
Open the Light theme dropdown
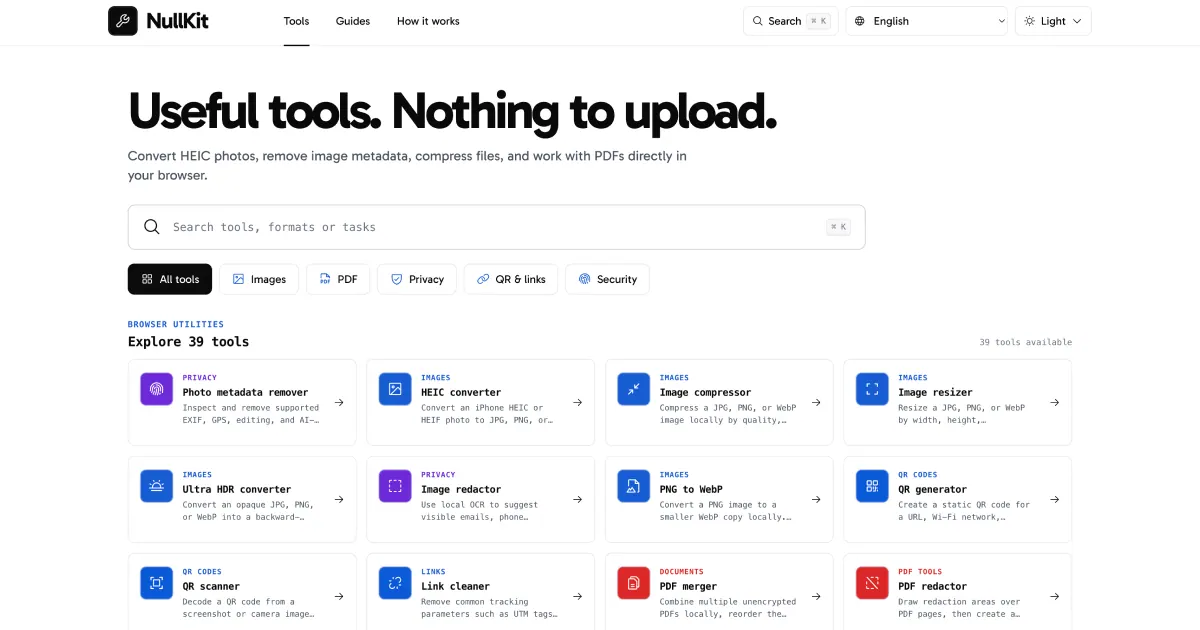[1053, 21]
